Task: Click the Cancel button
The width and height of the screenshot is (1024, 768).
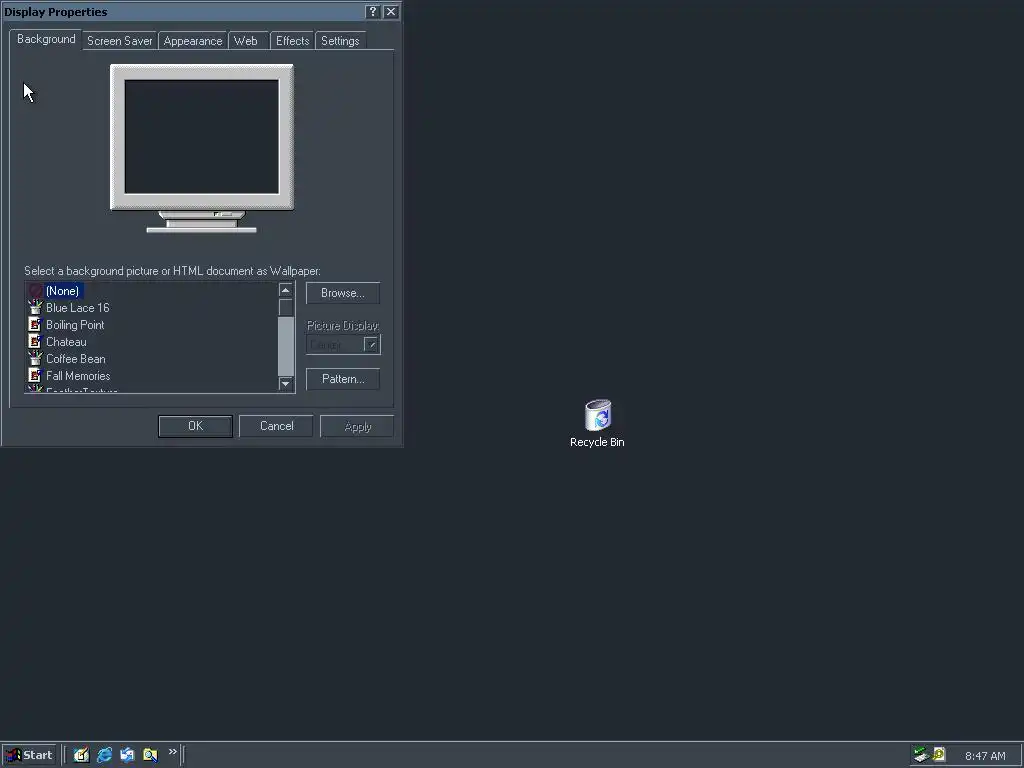Action: (x=276, y=426)
